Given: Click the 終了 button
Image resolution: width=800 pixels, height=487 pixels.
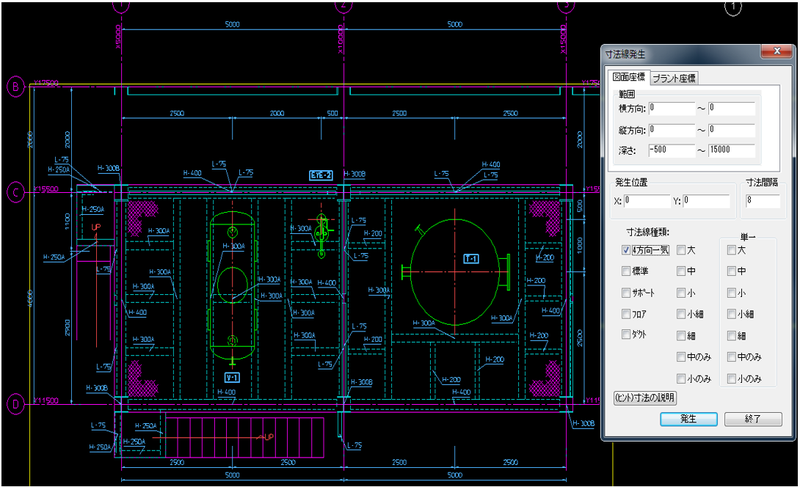Looking at the screenshot, I should [753, 419].
